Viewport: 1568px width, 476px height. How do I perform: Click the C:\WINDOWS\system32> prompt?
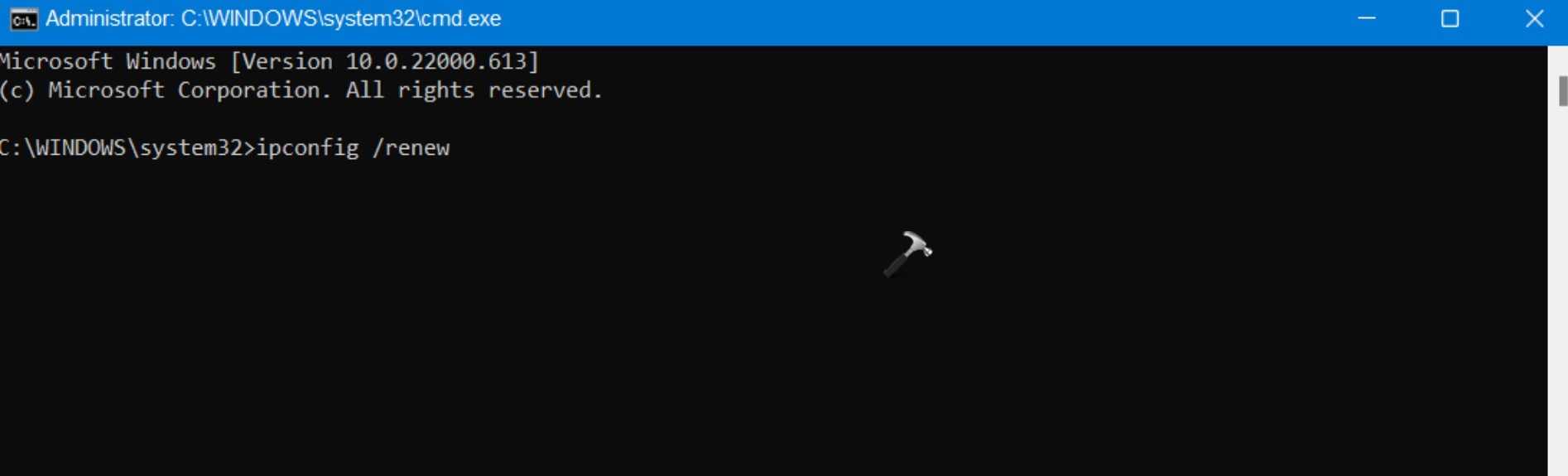pyautogui.click(x=127, y=148)
